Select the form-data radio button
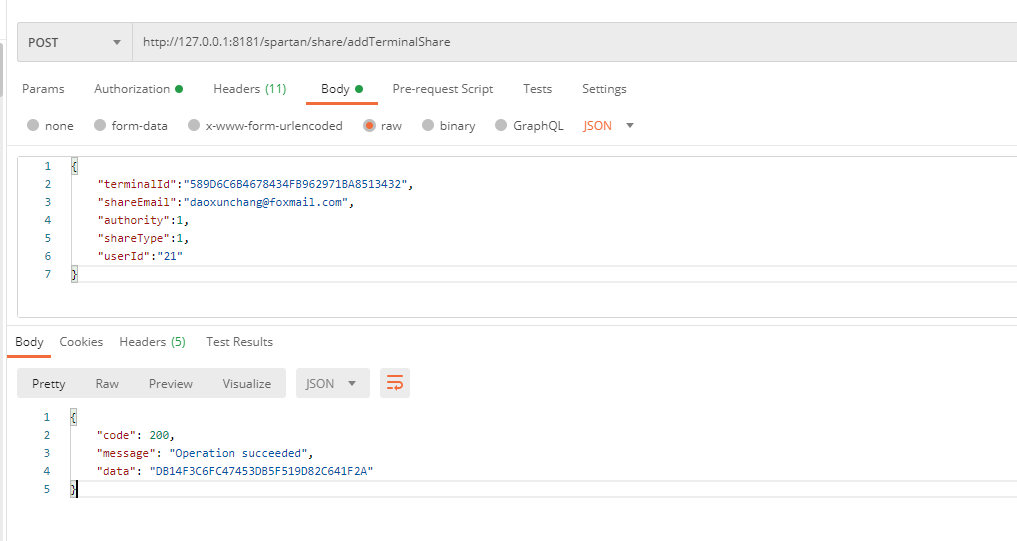 pyautogui.click(x=100, y=126)
